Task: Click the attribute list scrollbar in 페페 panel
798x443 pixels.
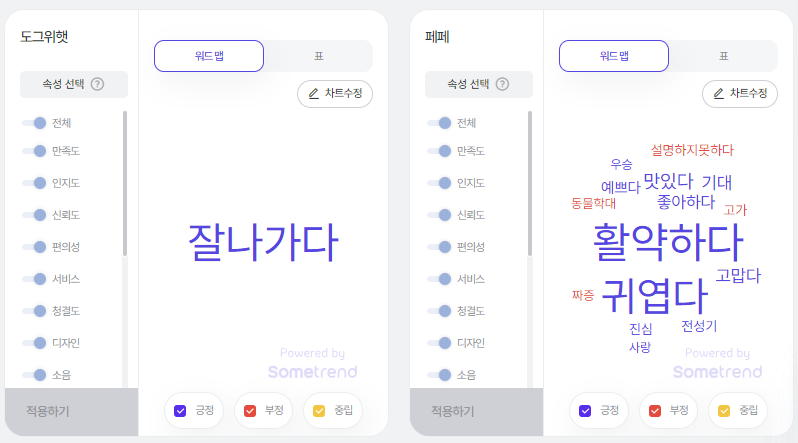Action: (x=530, y=183)
